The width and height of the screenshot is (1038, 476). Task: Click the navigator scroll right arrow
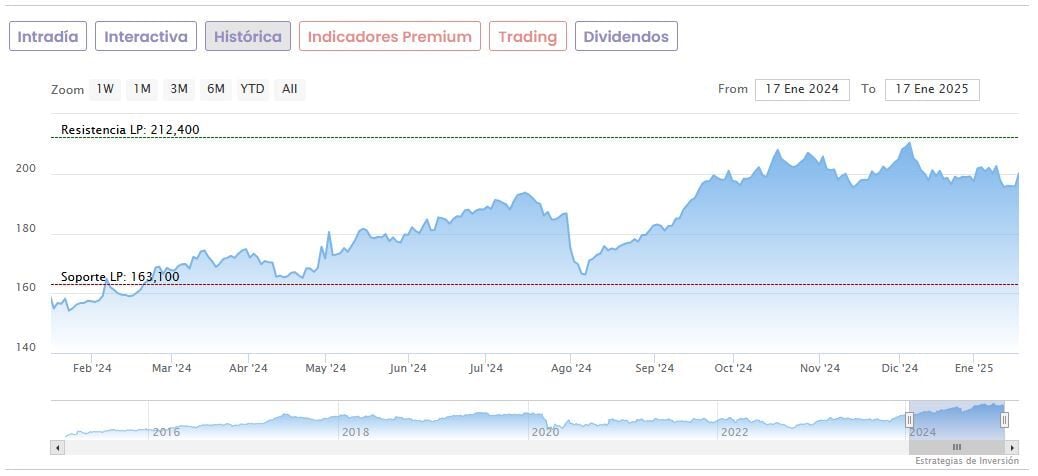tap(1012, 447)
